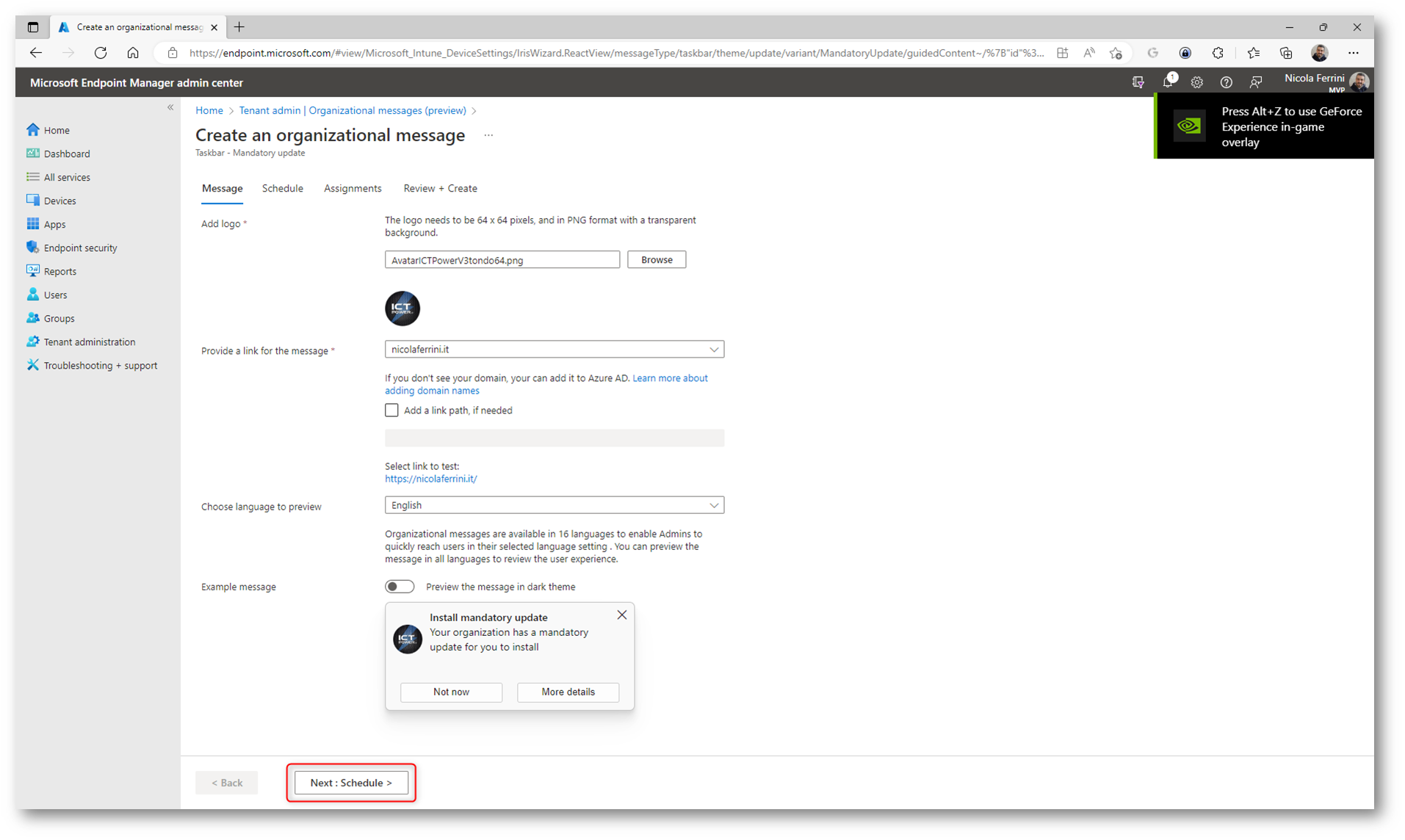The image size is (1405, 840).
Task: Open the browser tab actions menu
Action: point(33,27)
